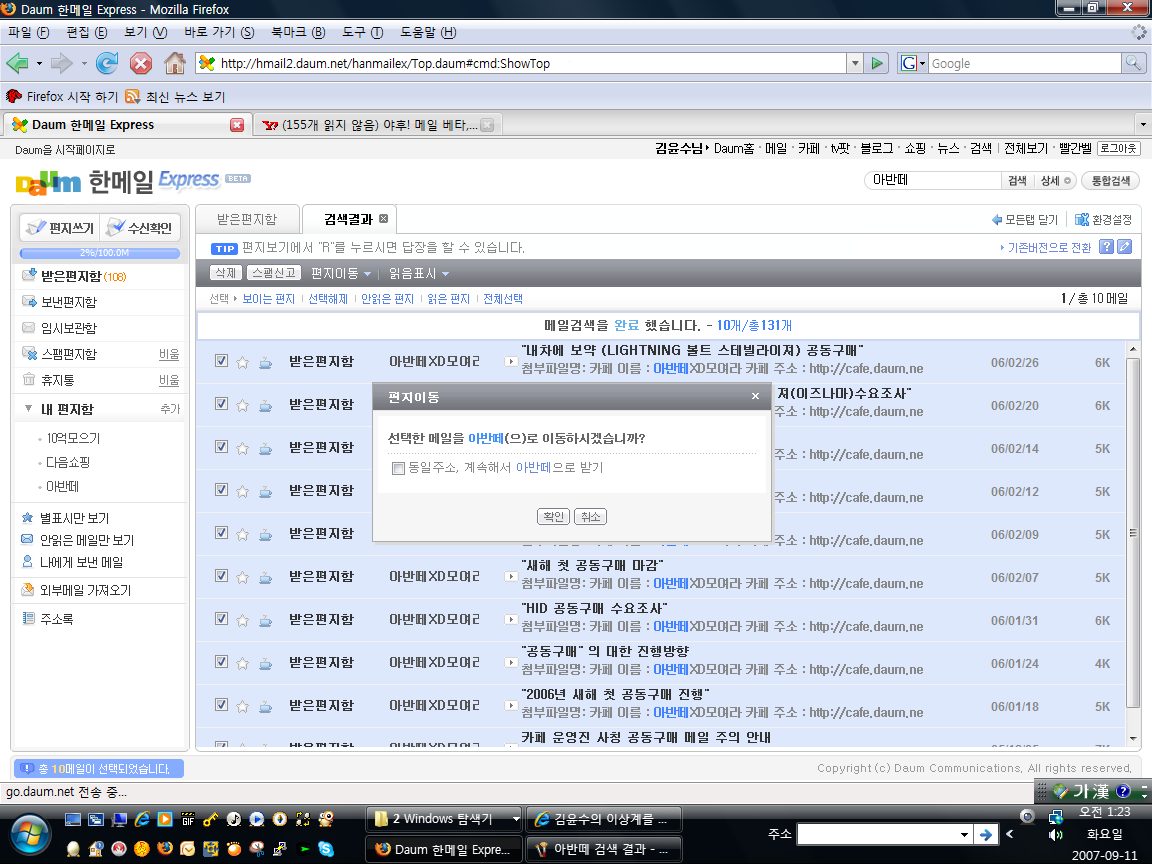This screenshot has width=1152, height=864.
Task: Open the 북마크 menu
Action: click(298, 32)
